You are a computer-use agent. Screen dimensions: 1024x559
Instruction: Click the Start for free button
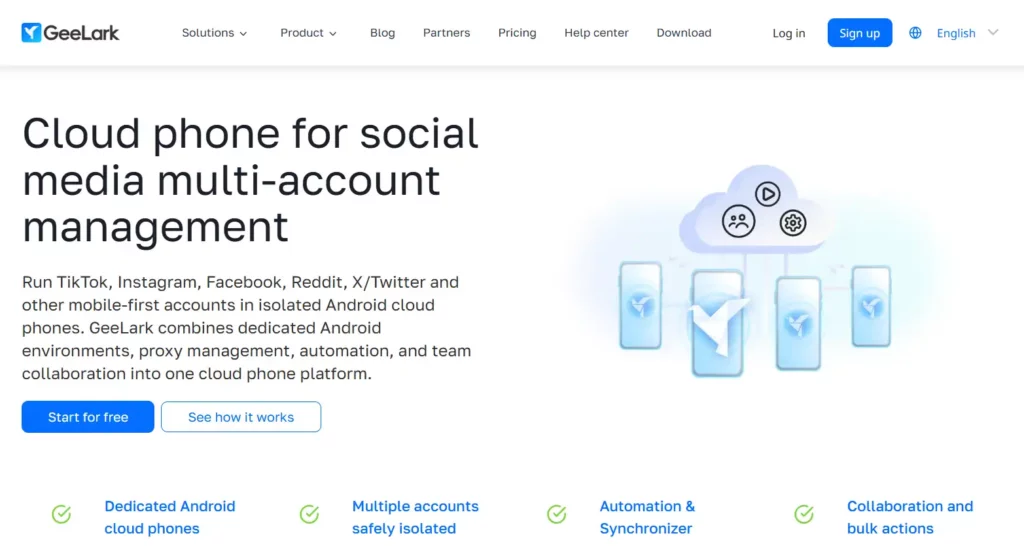coord(88,417)
